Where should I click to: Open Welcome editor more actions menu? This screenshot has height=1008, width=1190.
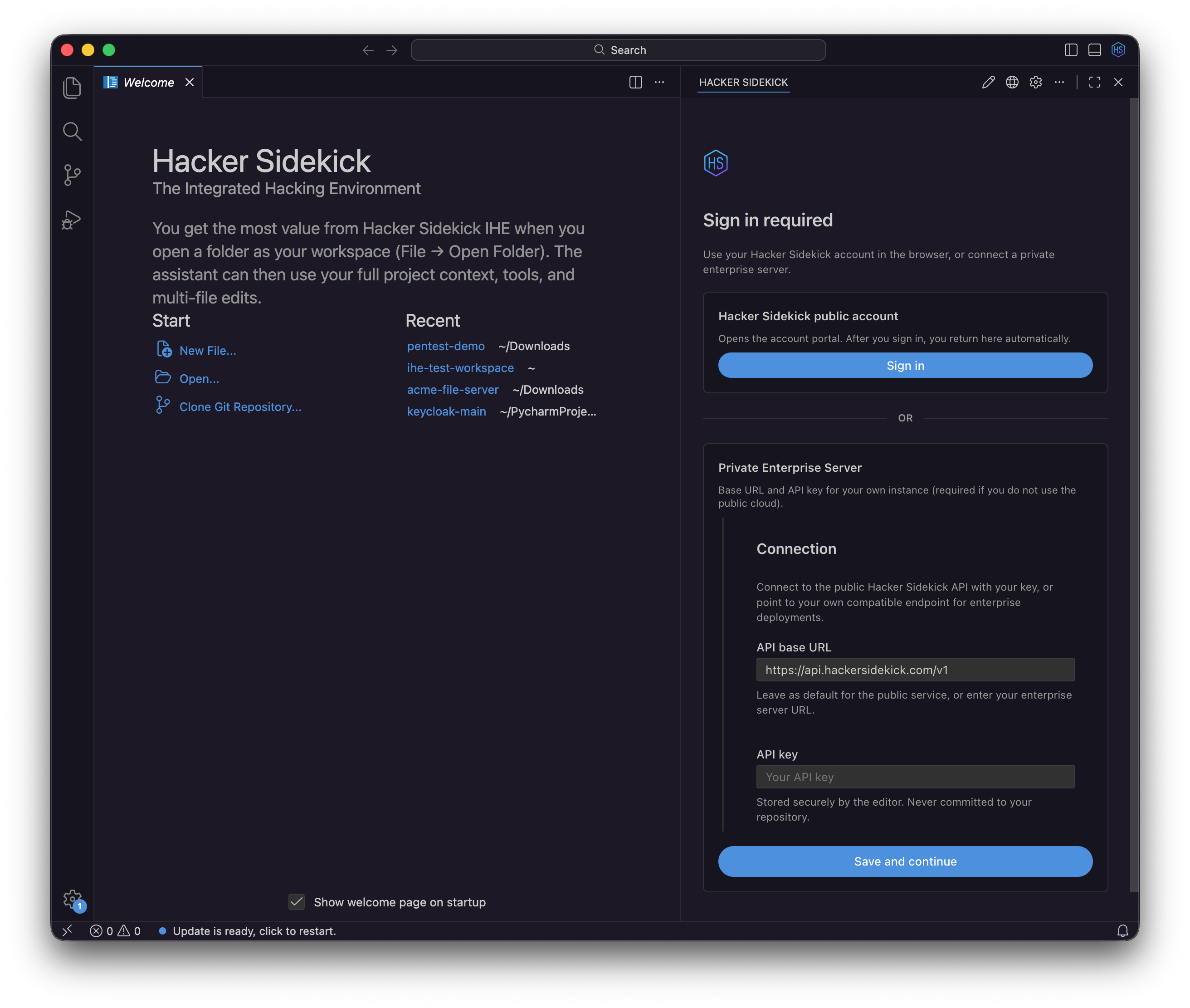[x=659, y=82]
